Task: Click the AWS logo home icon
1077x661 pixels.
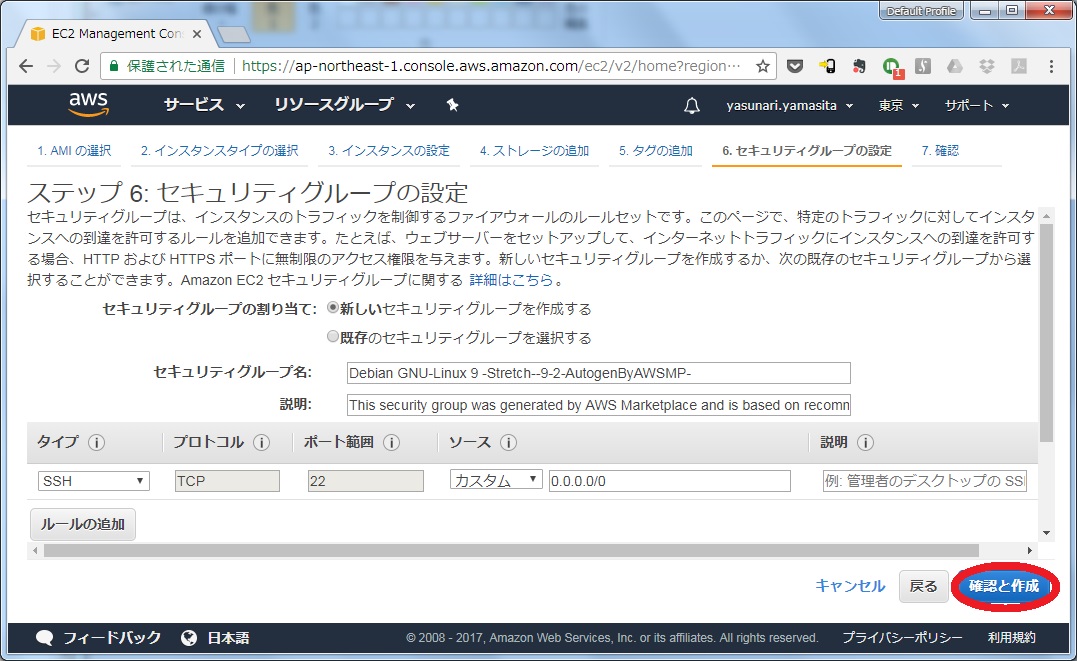Action: point(89,104)
